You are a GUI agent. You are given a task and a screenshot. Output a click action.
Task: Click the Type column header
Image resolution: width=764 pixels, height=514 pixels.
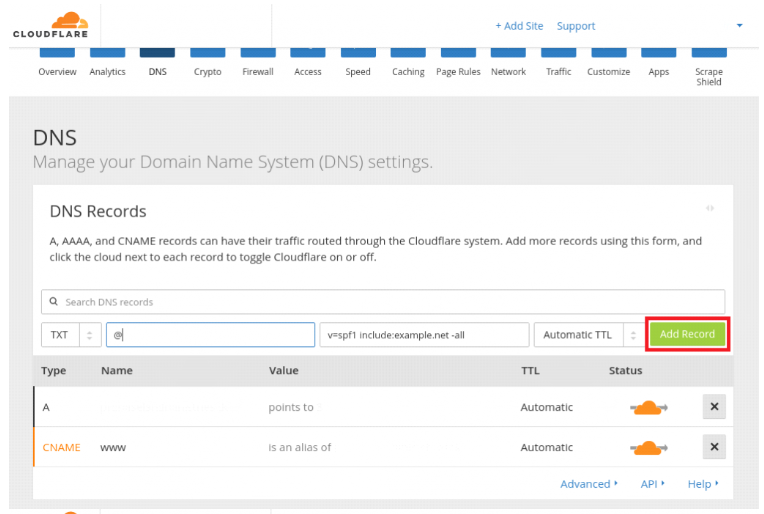point(54,371)
